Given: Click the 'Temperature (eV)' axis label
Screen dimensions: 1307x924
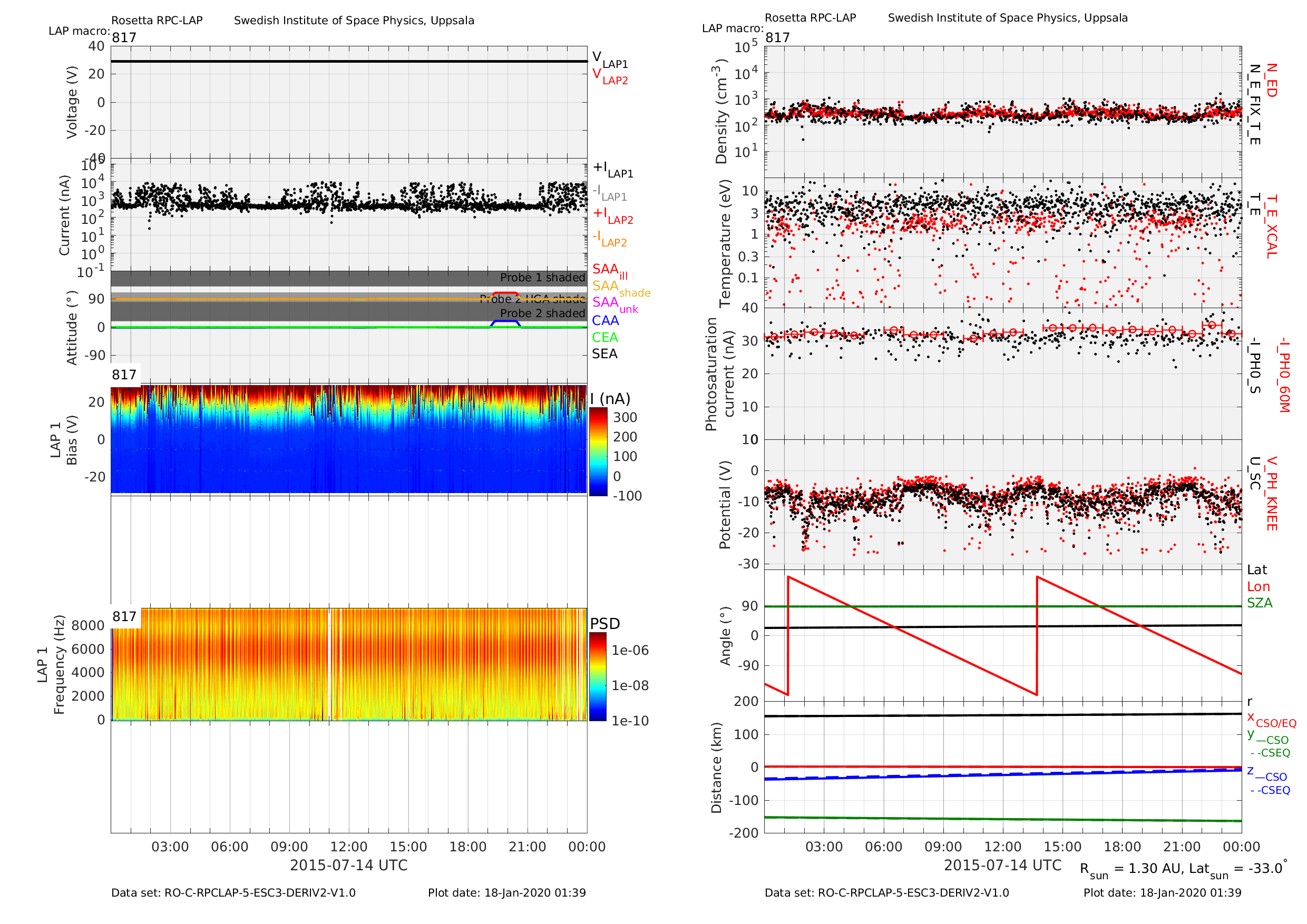Looking at the screenshot, I should click(x=725, y=243).
